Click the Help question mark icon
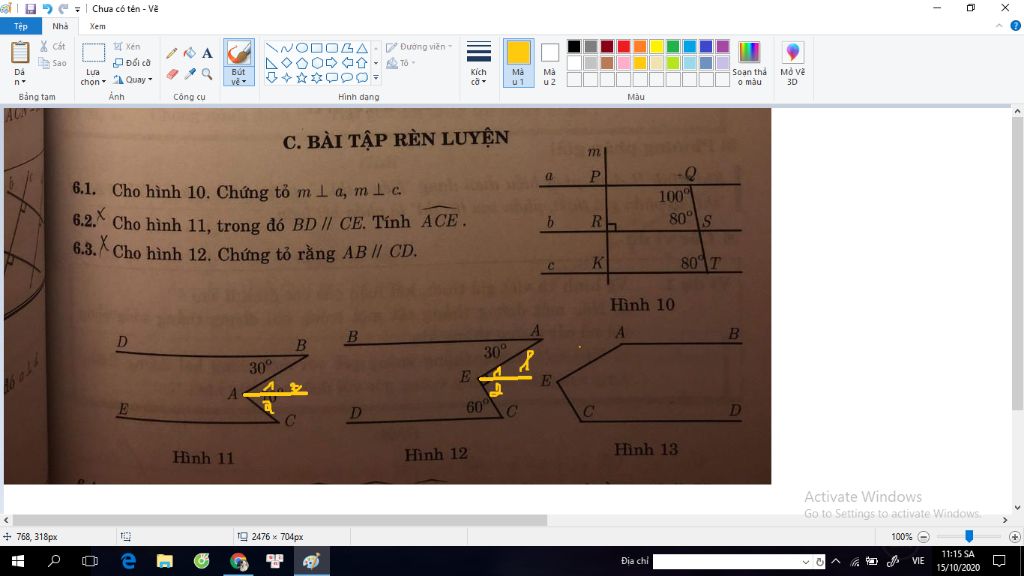This screenshot has width=1024, height=576. [x=1016, y=26]
